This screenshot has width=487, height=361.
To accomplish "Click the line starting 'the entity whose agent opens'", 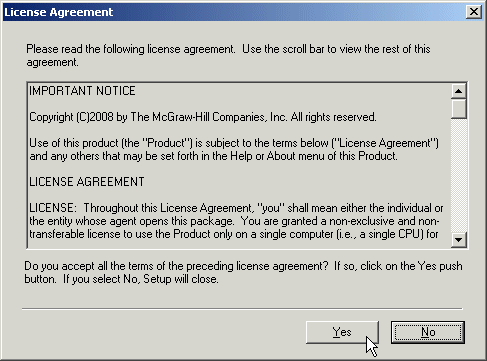I will click(234, 221).
